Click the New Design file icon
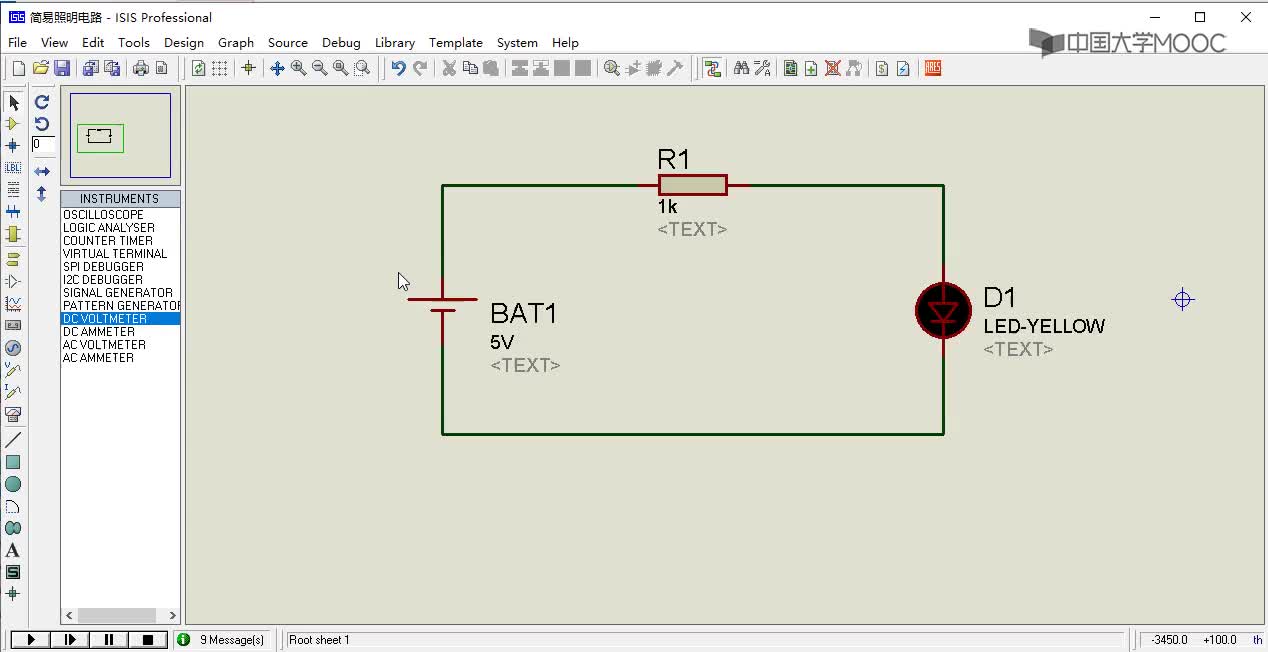This screenshot has height=652, width=1268. click(x=18, y=68)
